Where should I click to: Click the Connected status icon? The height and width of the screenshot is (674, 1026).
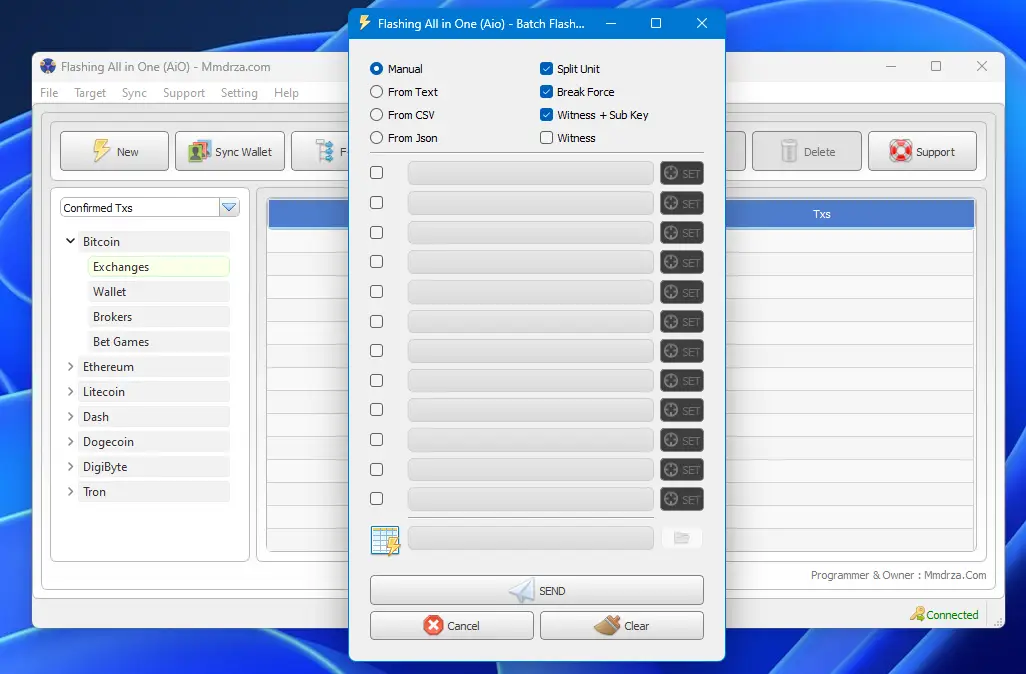coord(917,614)
